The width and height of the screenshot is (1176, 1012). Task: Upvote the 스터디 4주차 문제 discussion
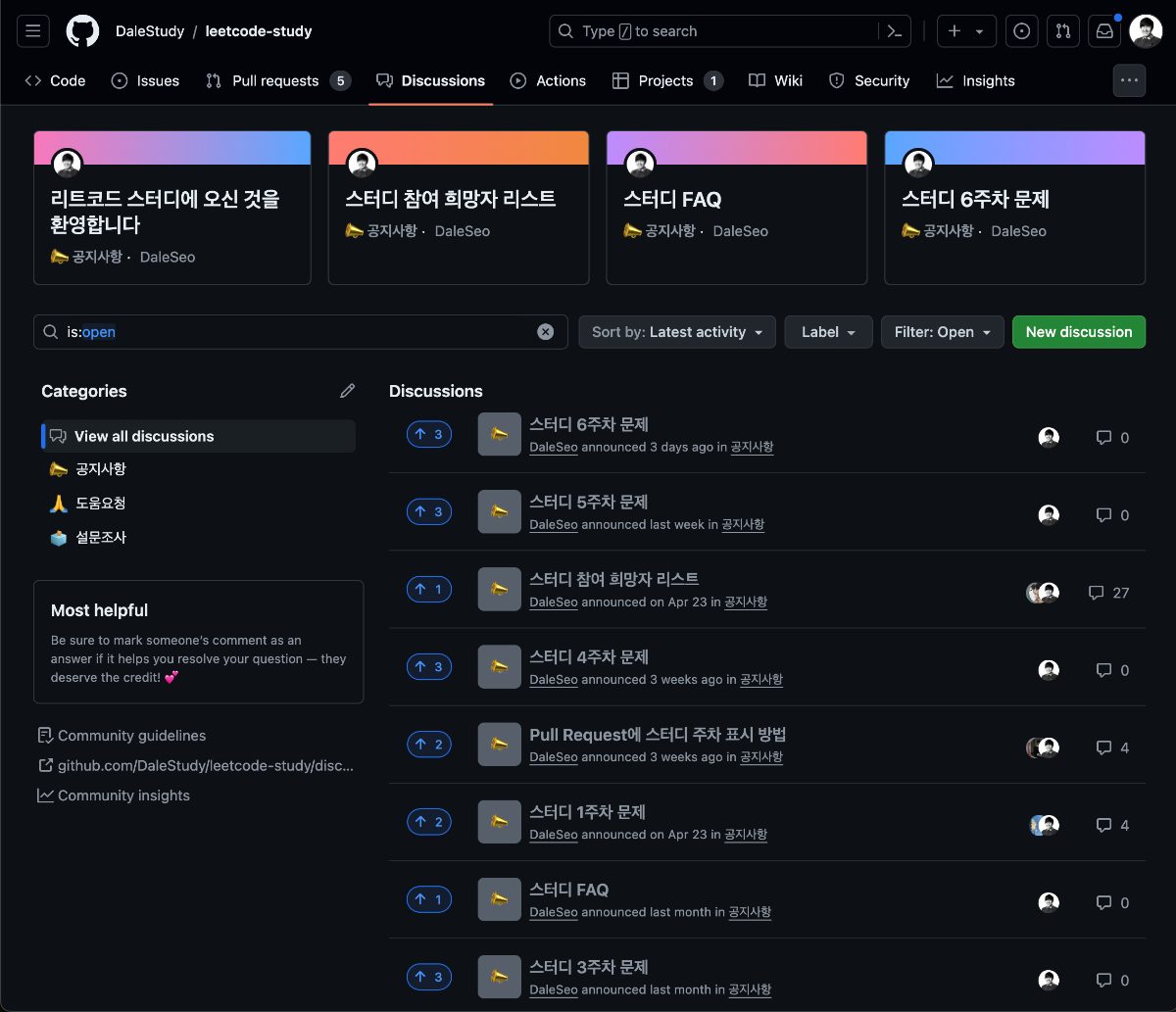(429, 666)
